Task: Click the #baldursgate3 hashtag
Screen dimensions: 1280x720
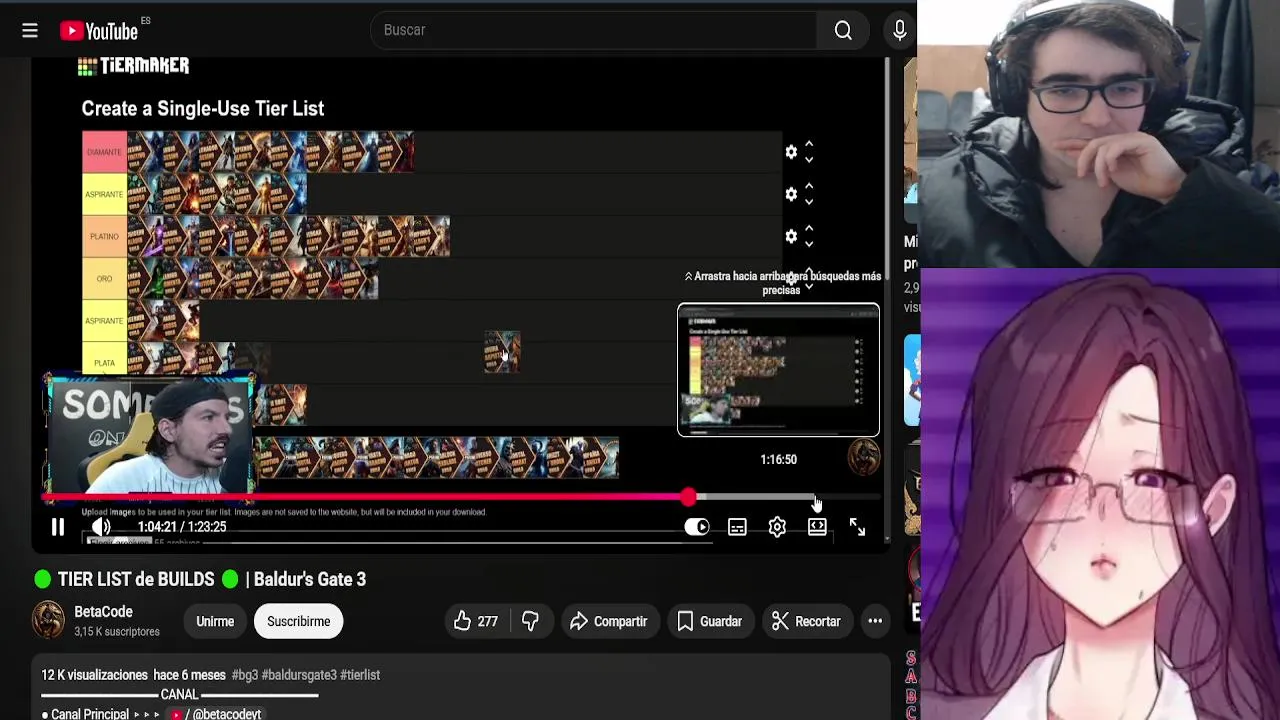Action: tap(299, 675)
